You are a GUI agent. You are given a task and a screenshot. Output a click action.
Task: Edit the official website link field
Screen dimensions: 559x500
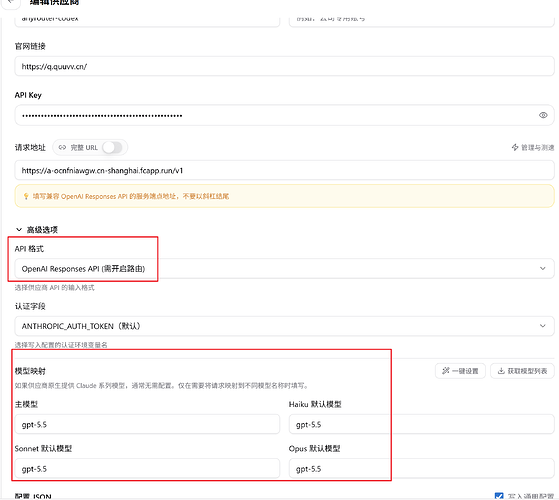[284, 66]
